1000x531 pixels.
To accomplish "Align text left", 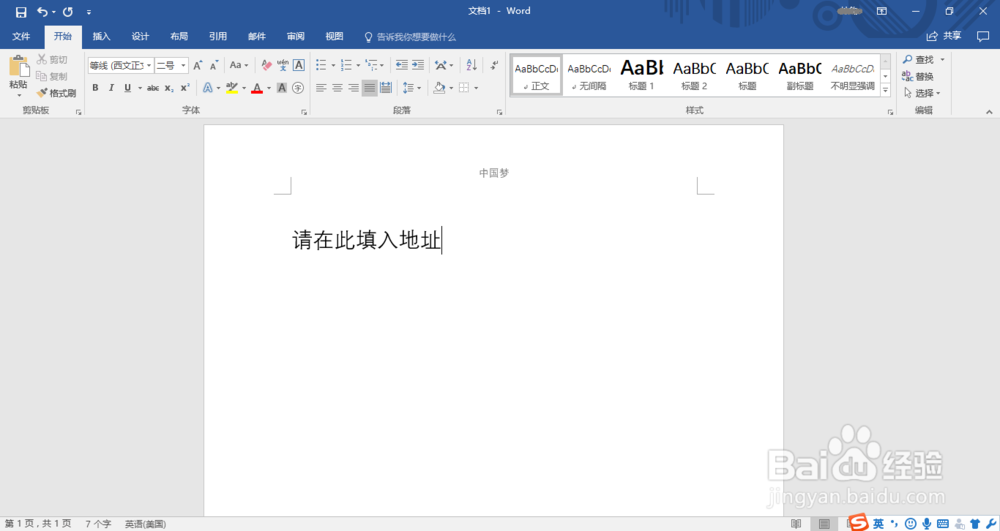I will [x=321, y=88].
